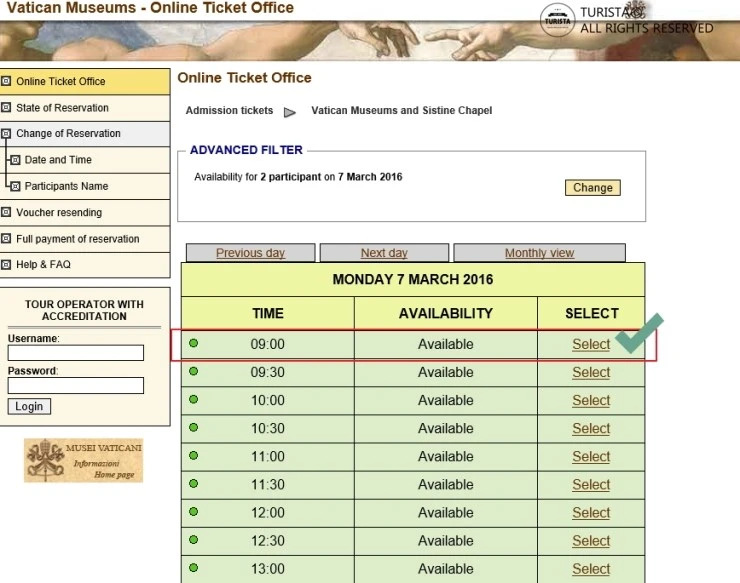This screenshot has height=583, width=740.
Task: Click Vatican Museums and Sistine Chapel breadcrumb
Action: (x=402, y=110)
